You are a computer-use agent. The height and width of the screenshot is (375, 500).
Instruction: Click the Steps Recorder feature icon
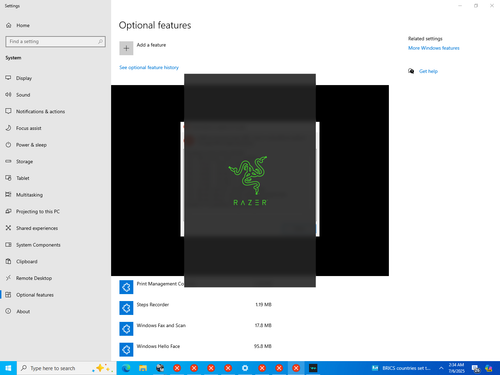126,308
